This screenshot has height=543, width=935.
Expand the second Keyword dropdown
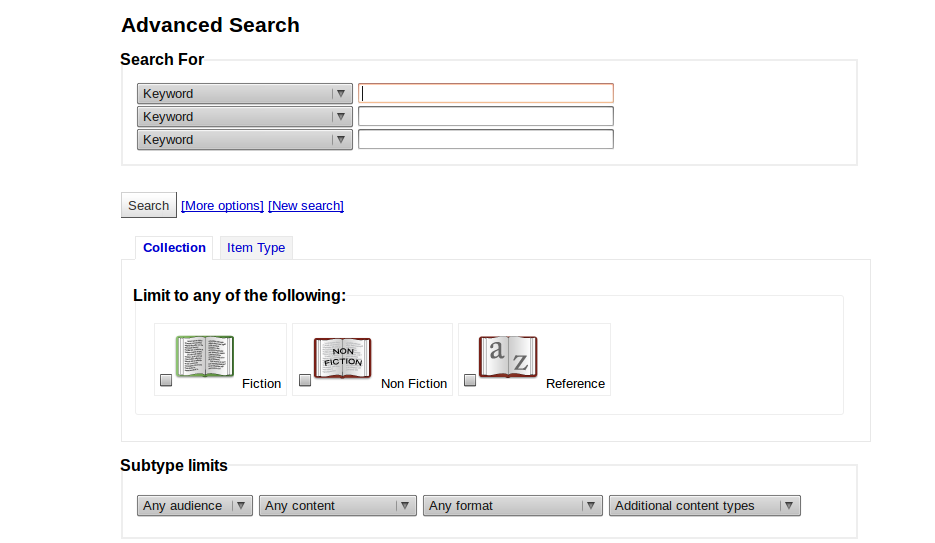coord(244,117)
